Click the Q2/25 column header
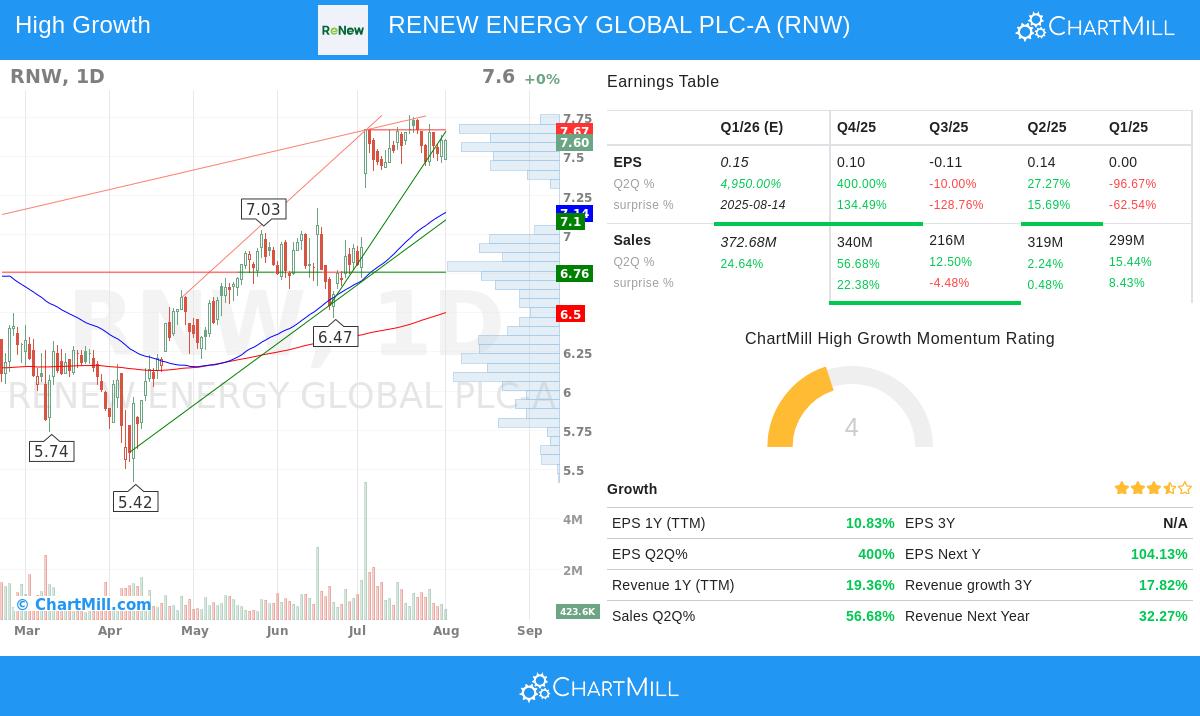1200x716 pixels. point(1047,127)
